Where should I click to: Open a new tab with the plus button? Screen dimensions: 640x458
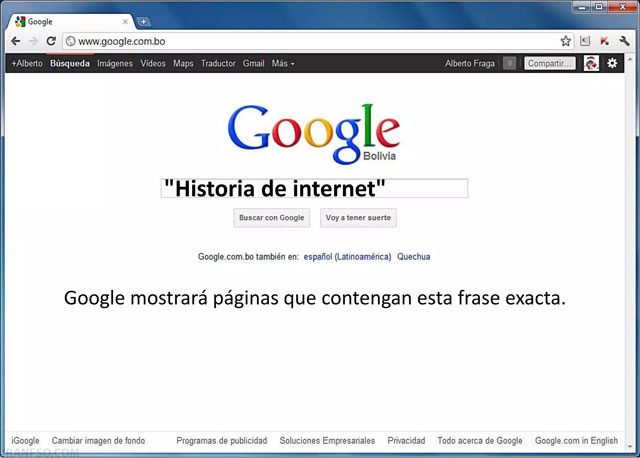144,22
